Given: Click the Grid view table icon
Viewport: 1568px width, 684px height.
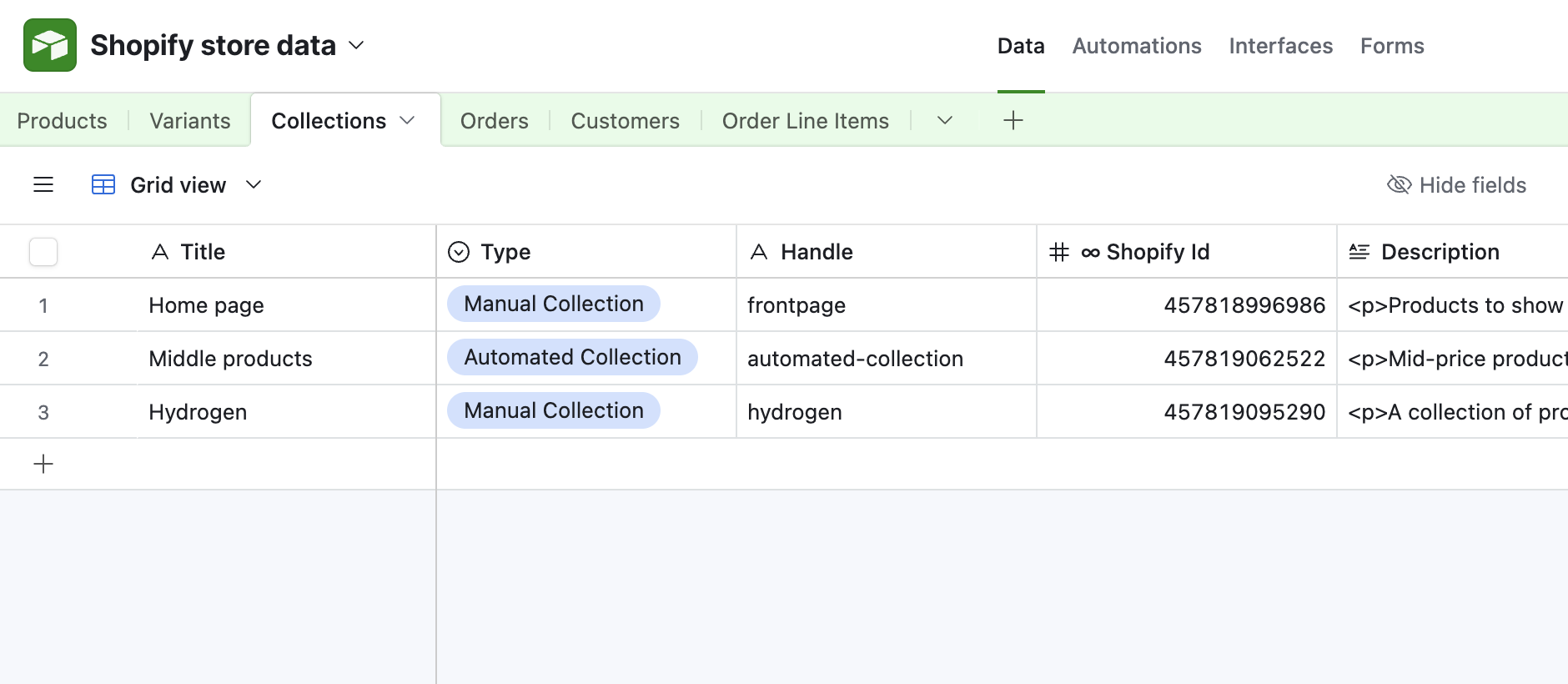Looking at the screenshot, I should click(103, 184).
